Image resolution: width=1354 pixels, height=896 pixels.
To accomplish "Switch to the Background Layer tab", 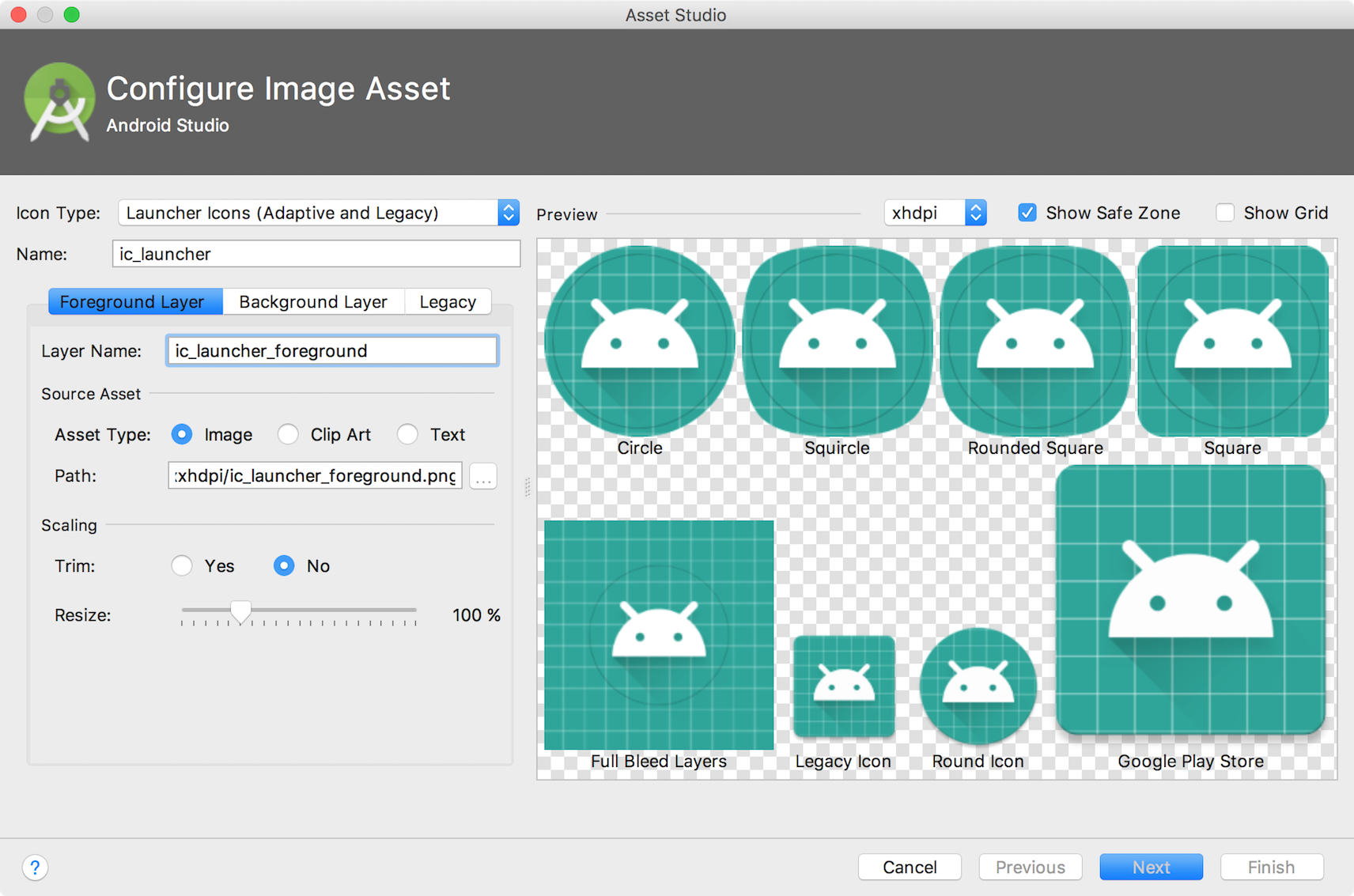I will pyautogui.click(x=313, y=301).
